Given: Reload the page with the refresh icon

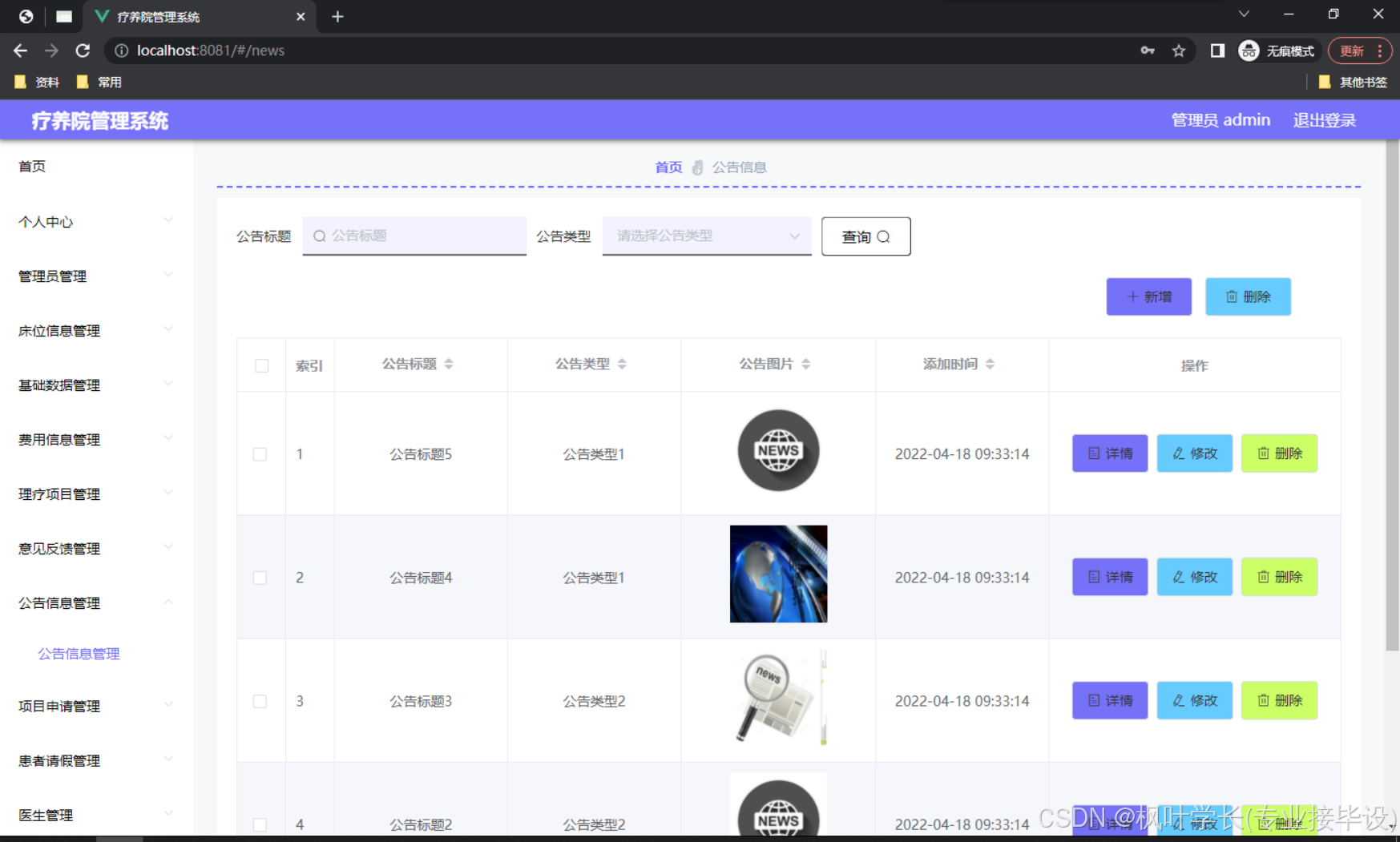Looking at the screenshot, I should pyautogui.click(x=83, y=50).
